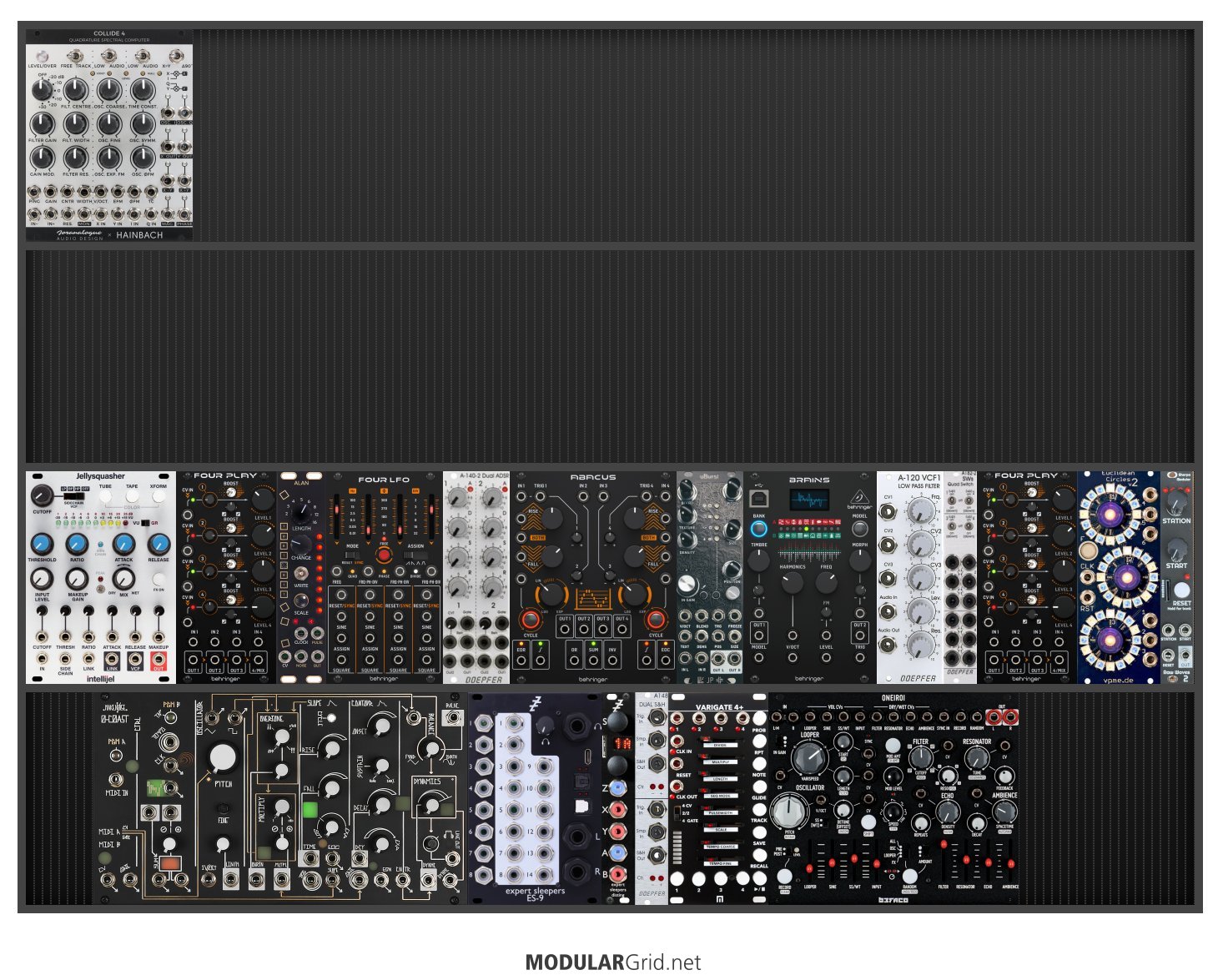The image size is (1228, 980).
Task: Click the Jellysquasher CUTOFF knob
Action: [41, 495]
